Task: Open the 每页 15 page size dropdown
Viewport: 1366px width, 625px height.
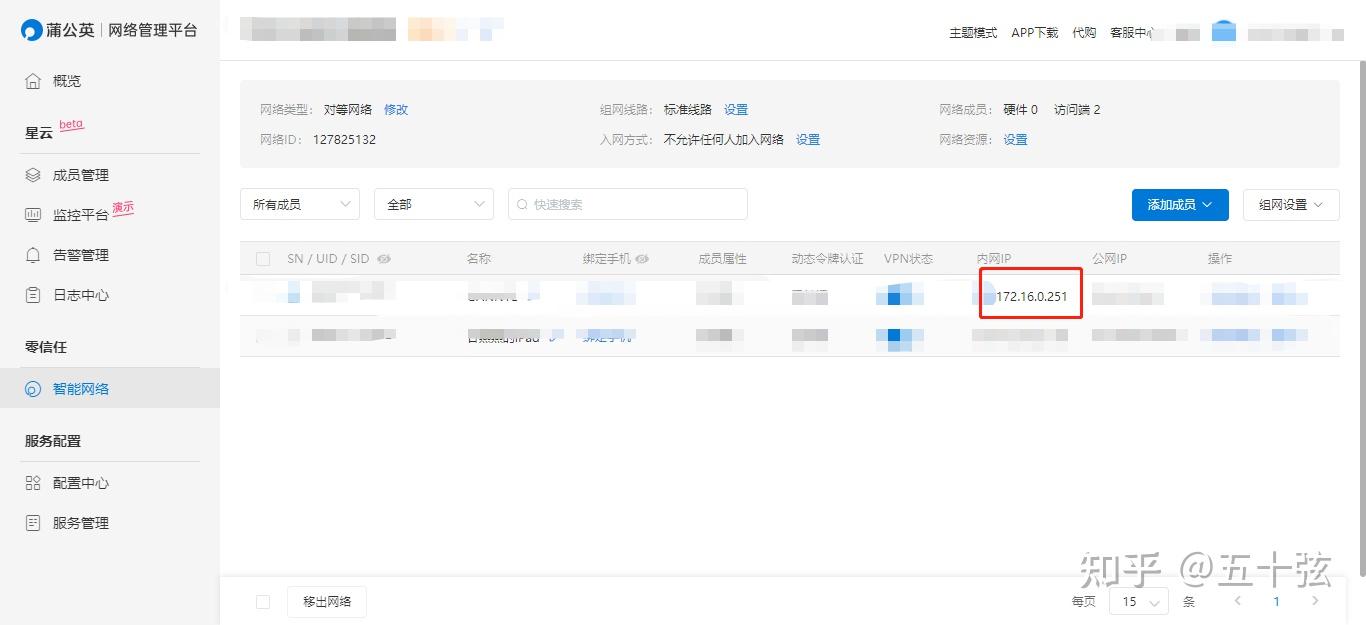Action: 1138,601
